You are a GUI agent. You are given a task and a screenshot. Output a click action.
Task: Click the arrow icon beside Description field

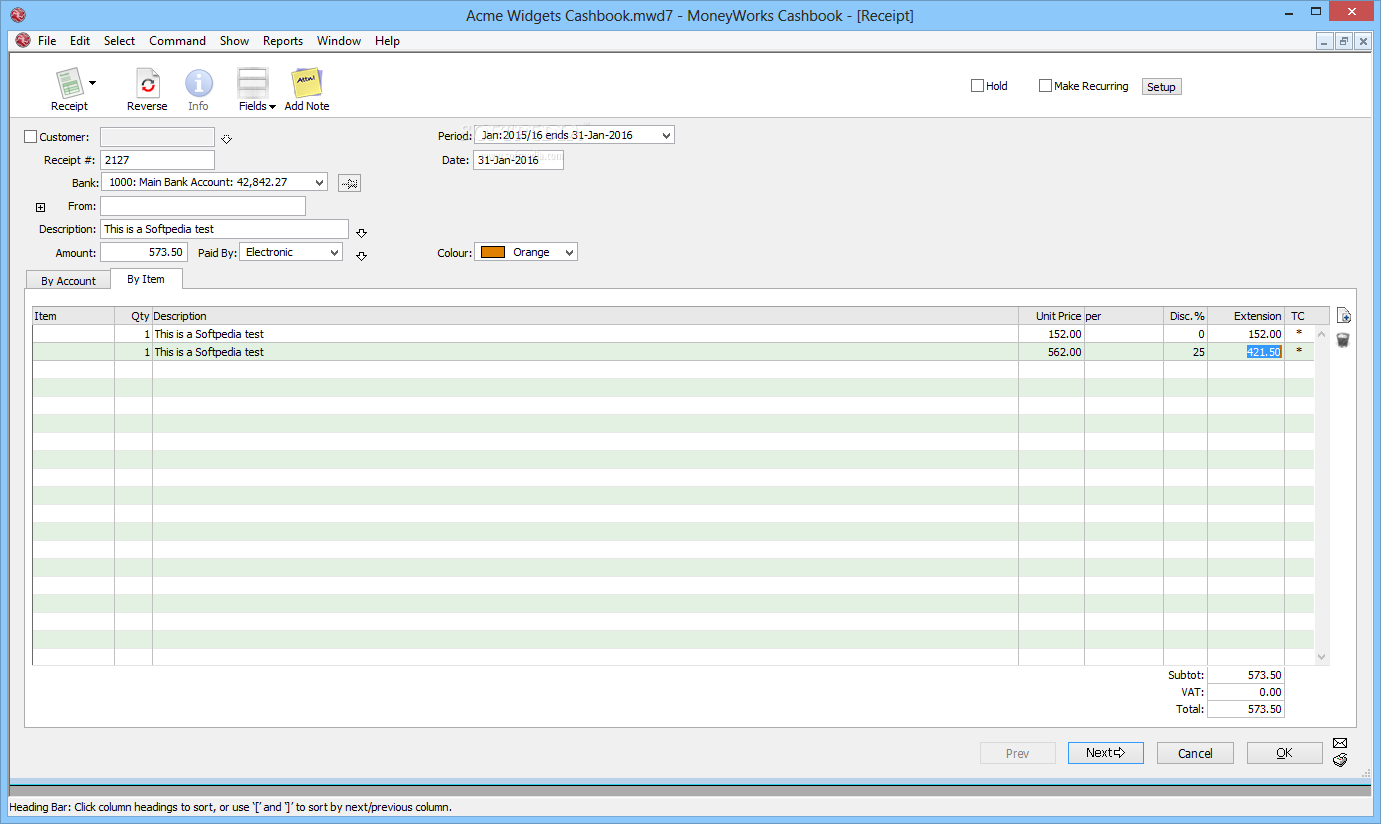pos(361,233)
